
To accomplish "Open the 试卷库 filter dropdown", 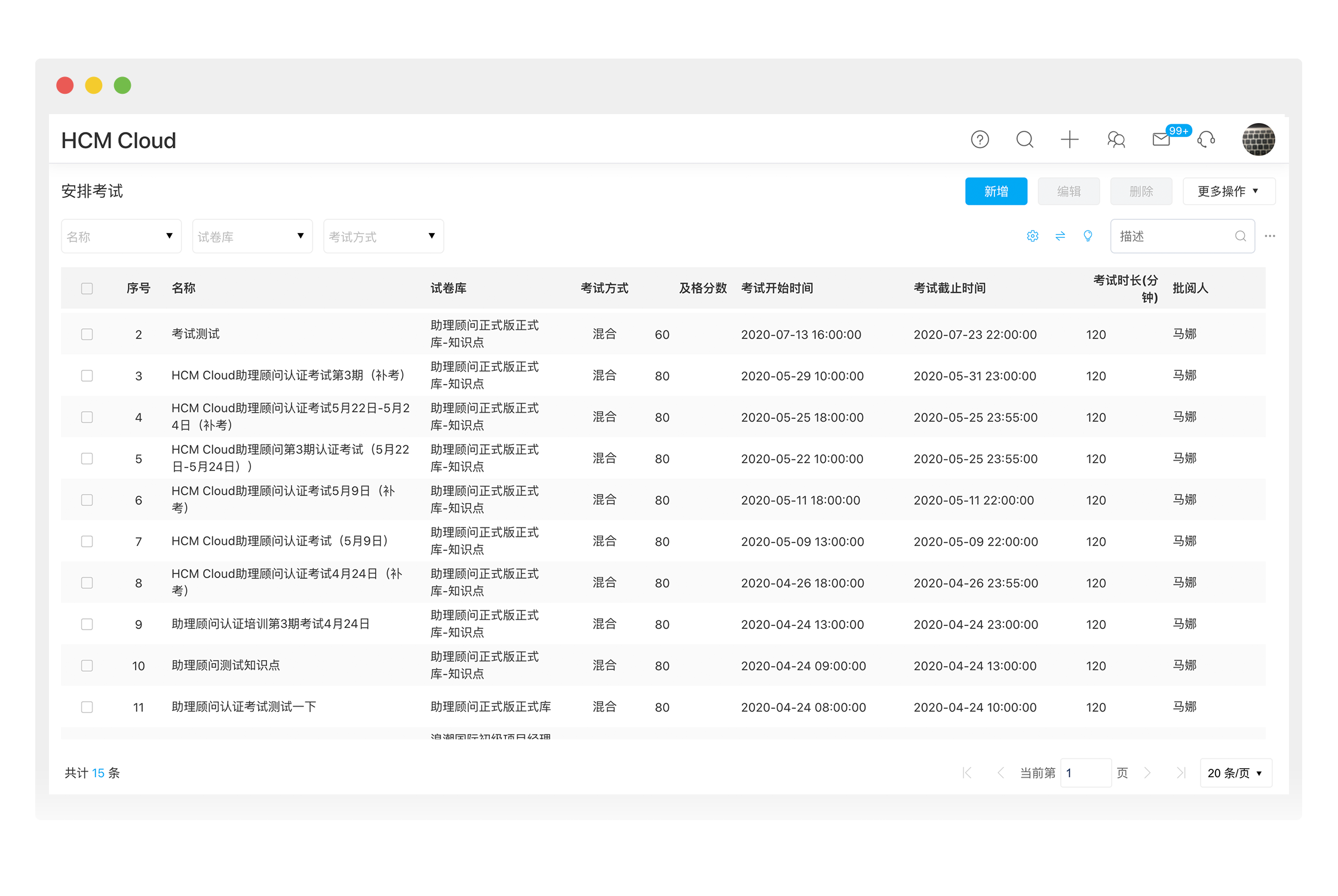I will 252,237.
